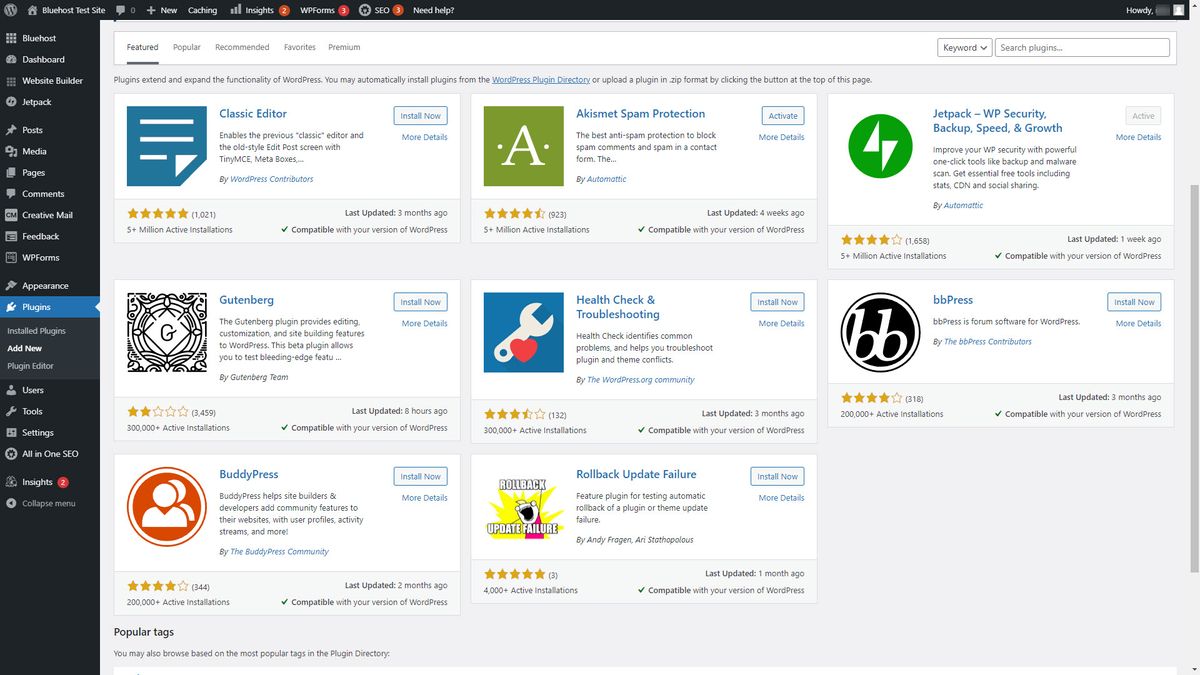1200x675 pixels.
Task: Click the BuddyPress plugin thumbnail
Action: coord(167,507)
